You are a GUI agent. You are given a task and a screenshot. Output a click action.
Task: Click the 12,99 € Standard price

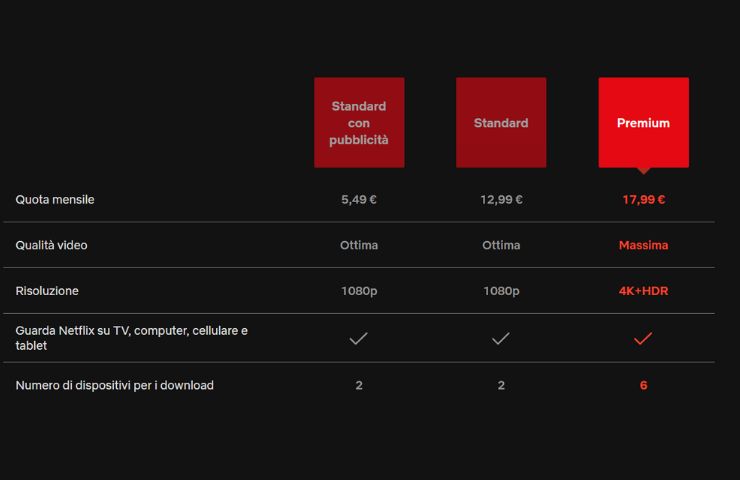click(501, 200)
